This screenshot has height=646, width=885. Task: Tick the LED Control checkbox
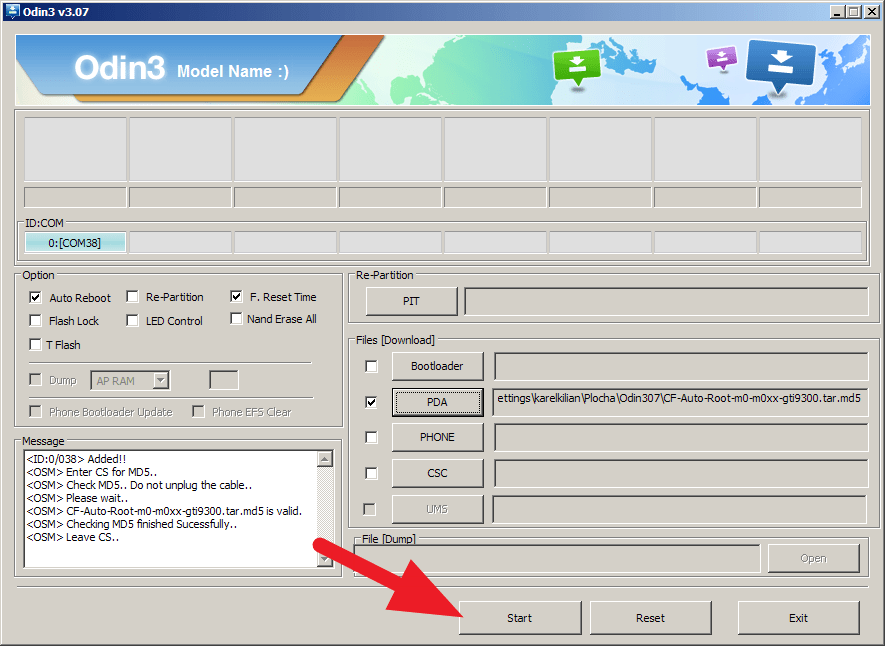(133, 320)
